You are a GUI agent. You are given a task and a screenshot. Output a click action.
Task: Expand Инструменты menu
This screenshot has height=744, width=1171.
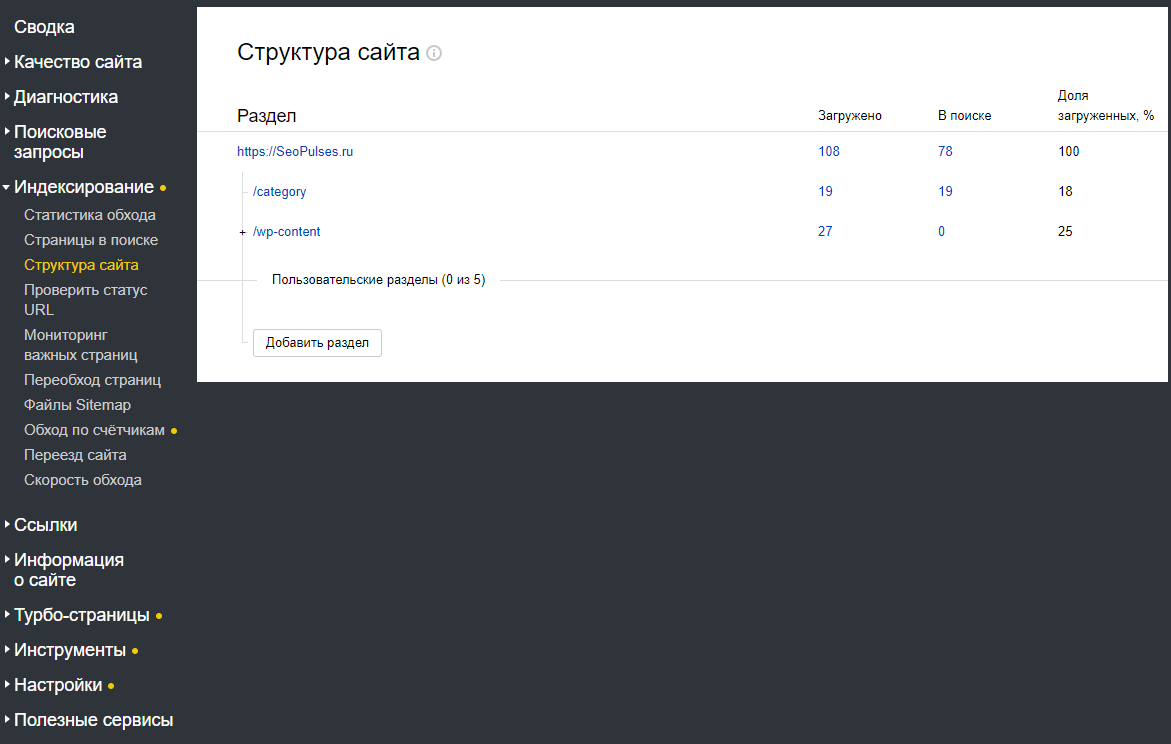point(69,650)
